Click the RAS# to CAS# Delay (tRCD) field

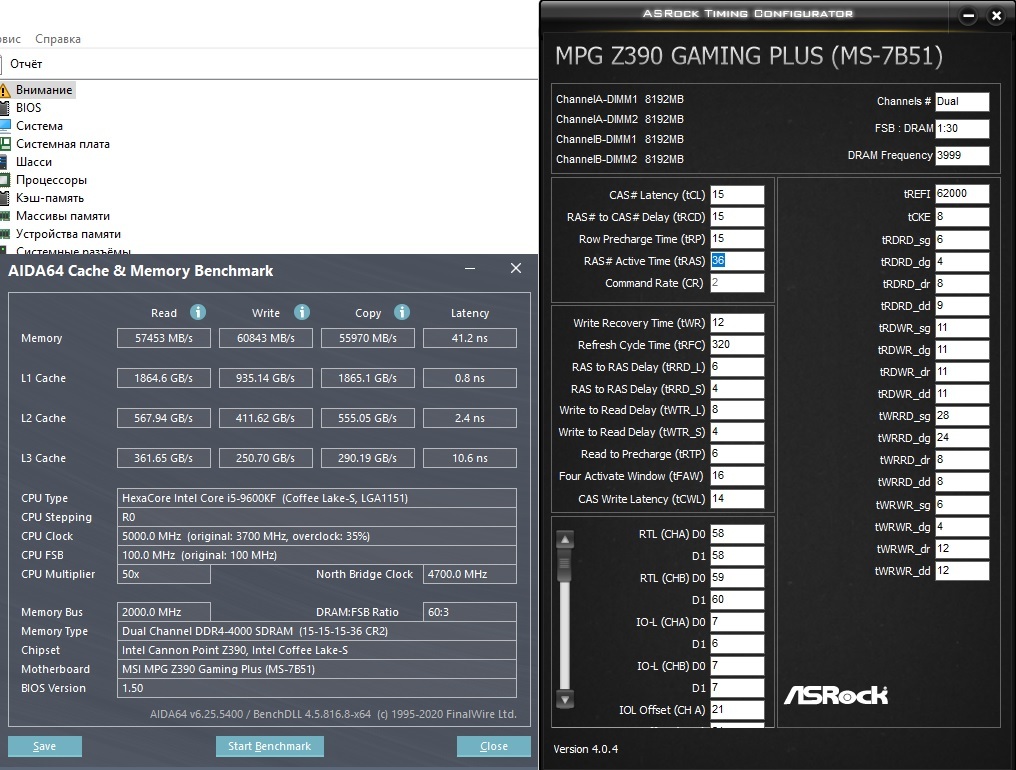[x=737, y=216]
